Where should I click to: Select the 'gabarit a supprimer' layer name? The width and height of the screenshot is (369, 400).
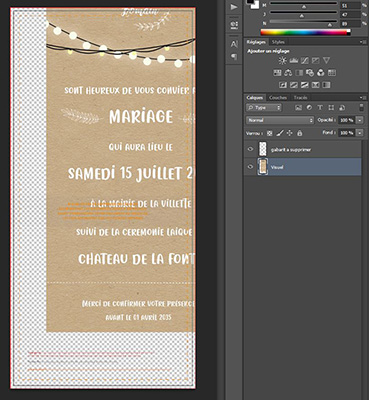click(x=291, y=150)
